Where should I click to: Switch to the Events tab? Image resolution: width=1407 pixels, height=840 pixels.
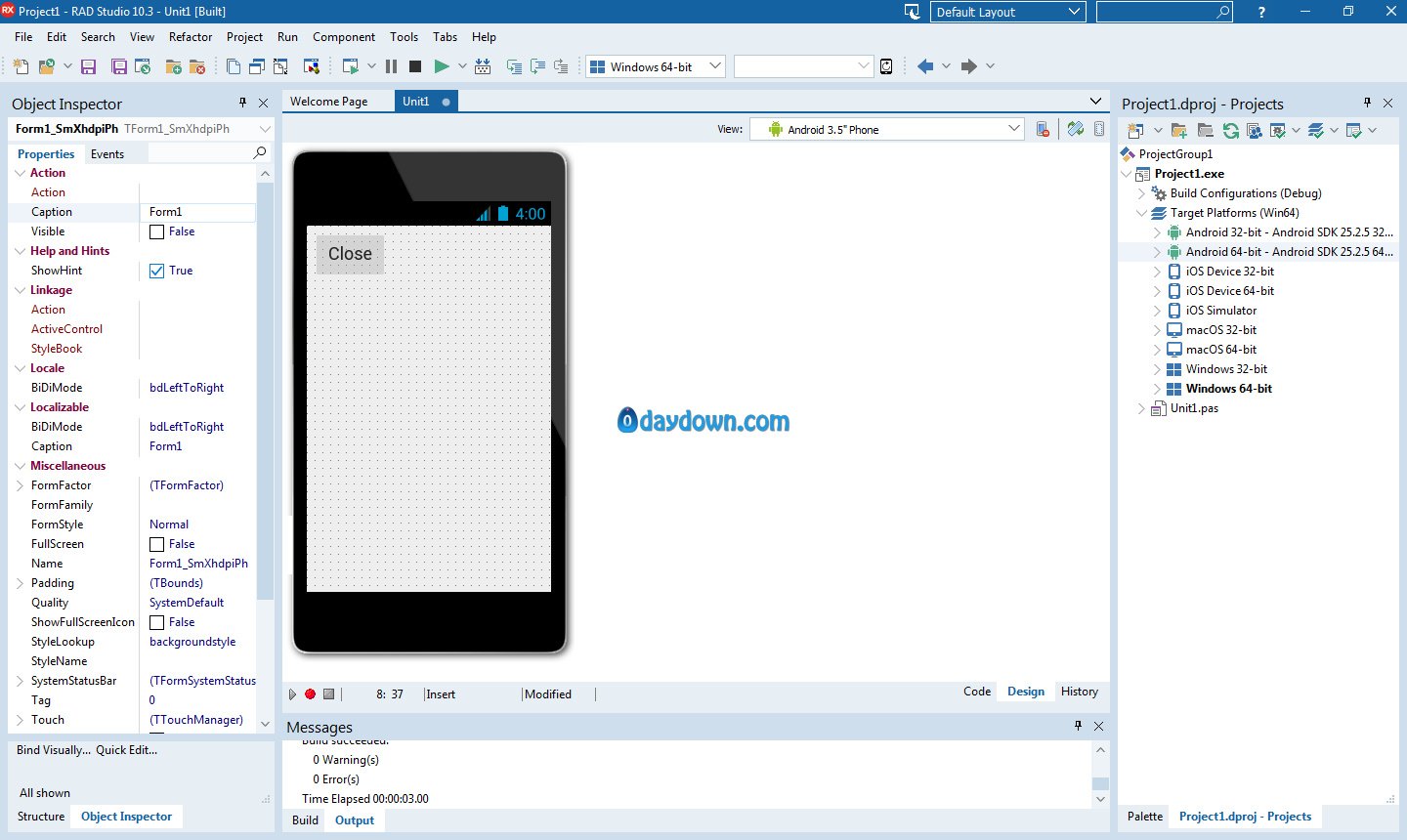107,154
